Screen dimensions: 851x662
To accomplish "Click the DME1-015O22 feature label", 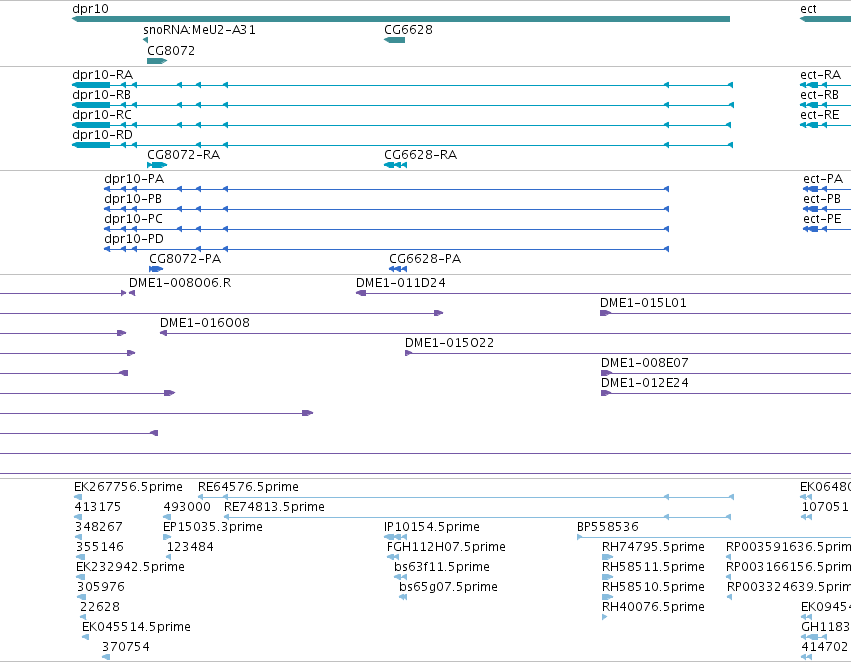I will (449, 343).
